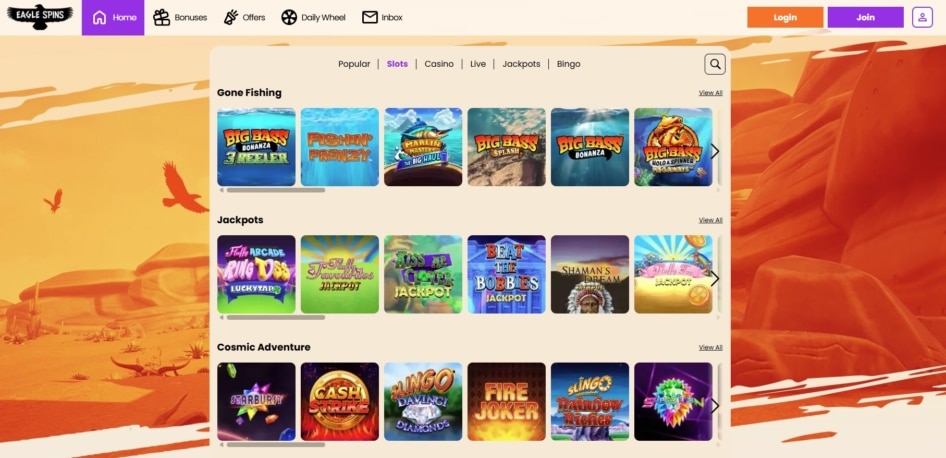Switch to the Jackpots tab
The width and height of the screenshot is (946, 458).
point(521,64)
